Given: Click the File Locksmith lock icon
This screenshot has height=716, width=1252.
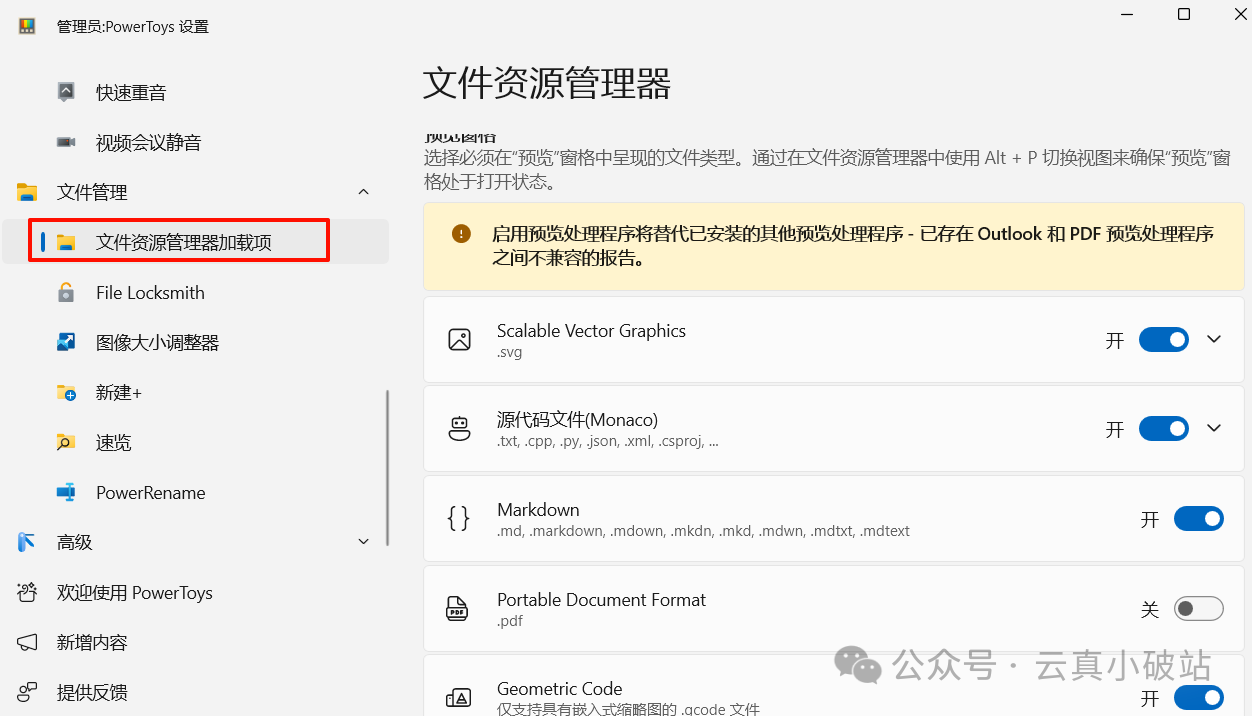Looking at the screenshot, I should [66, 292].
